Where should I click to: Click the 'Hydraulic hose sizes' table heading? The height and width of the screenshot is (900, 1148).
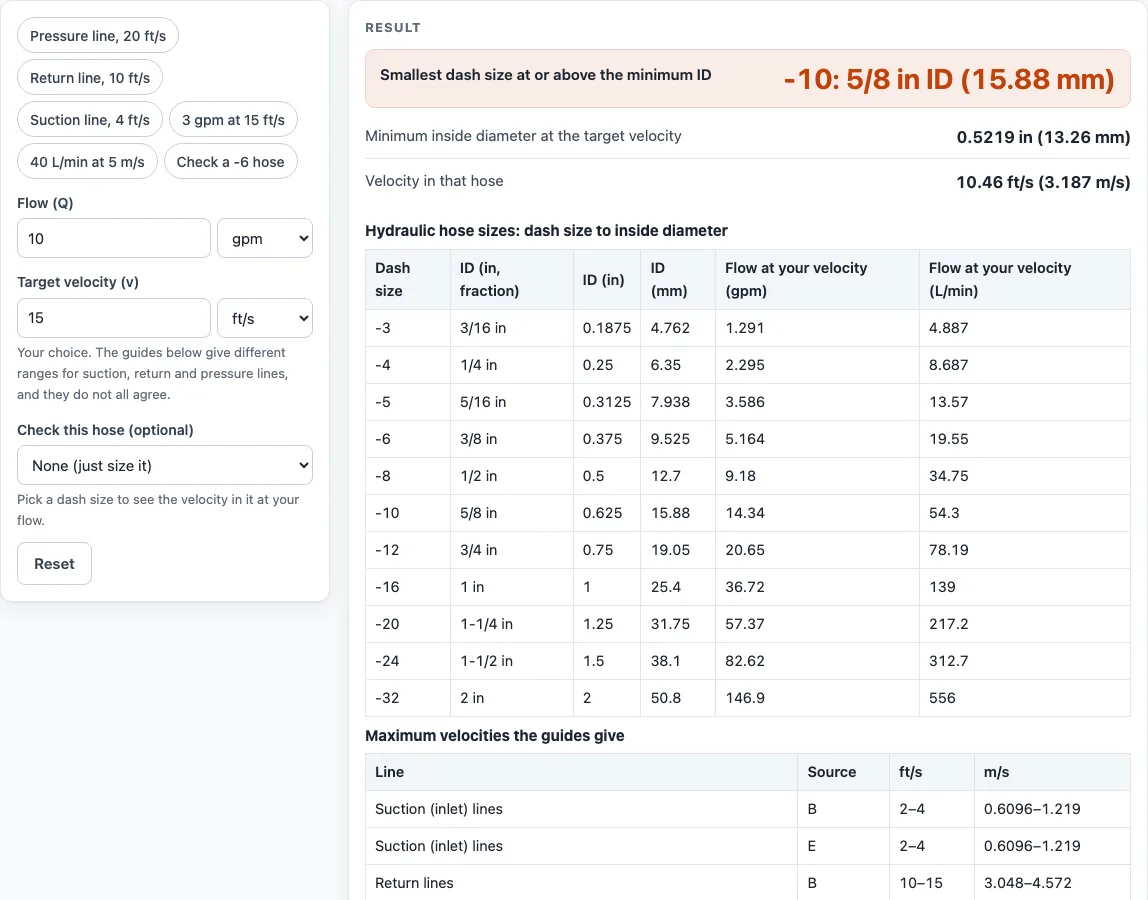[546, 231]
